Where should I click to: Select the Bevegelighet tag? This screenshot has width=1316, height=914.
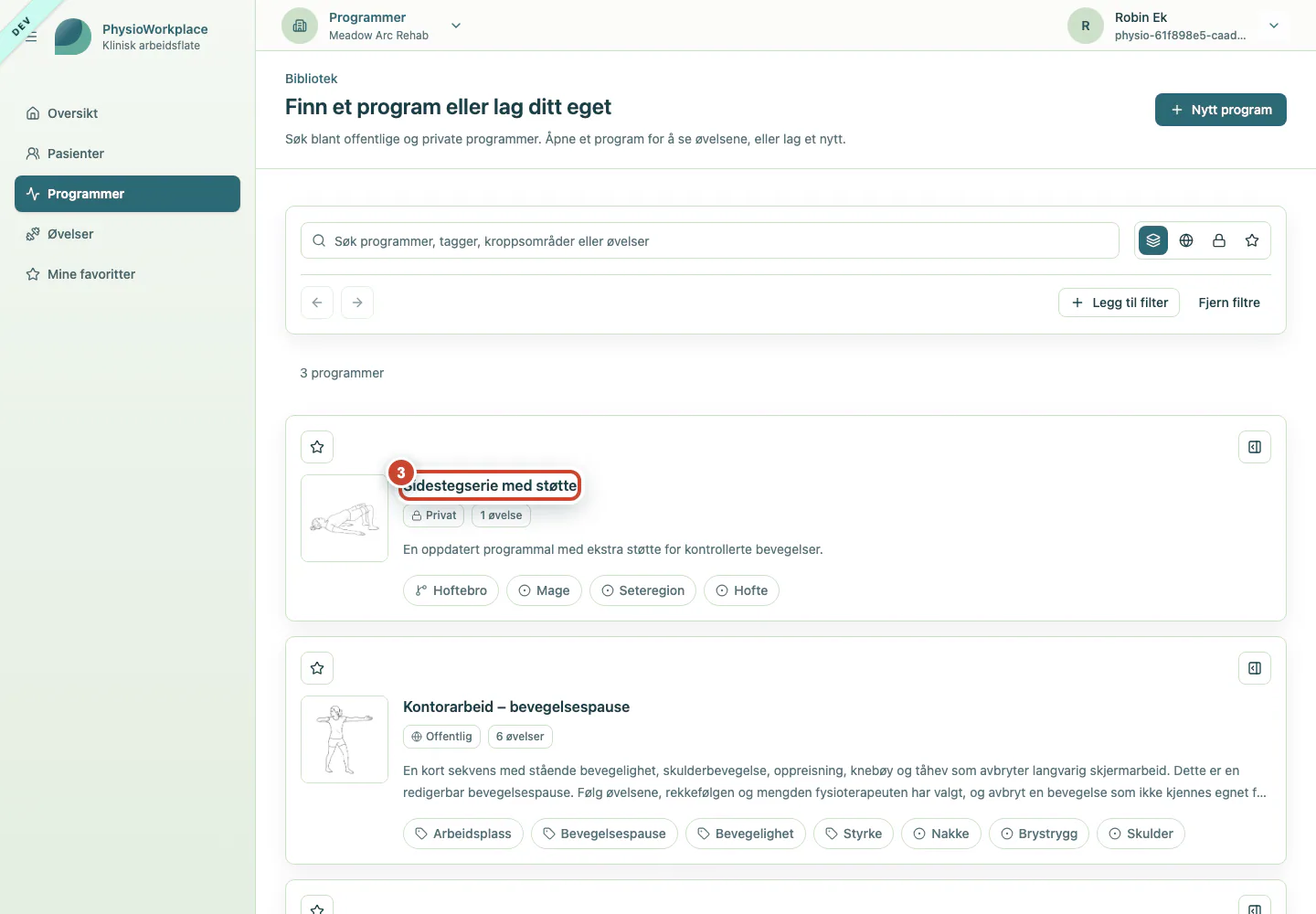pos(746,834)
